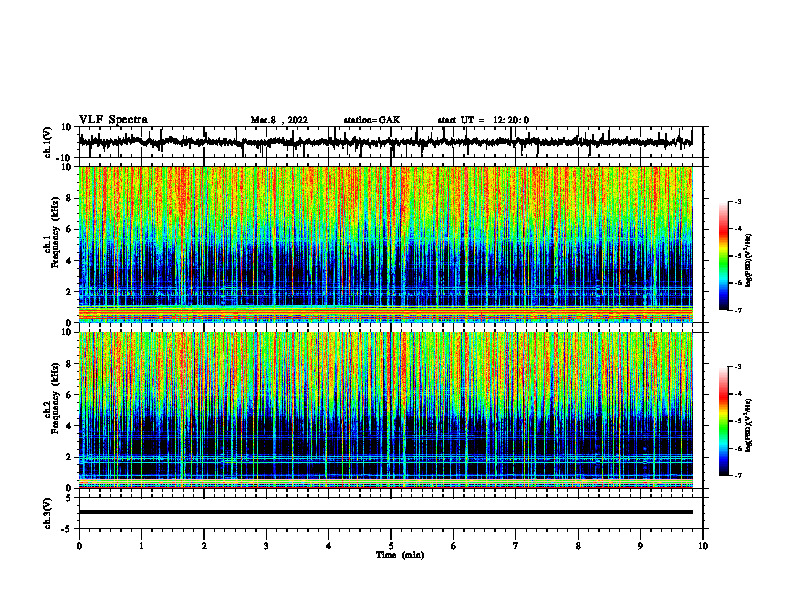Screen dimensions: 792x612
Task: Click the "VLF Spectra" plot title
Action: coord(113,120)
